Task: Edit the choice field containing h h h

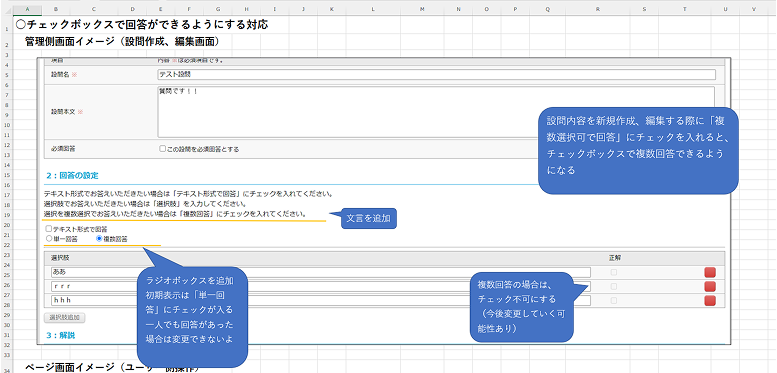Action: coord(321,300)
